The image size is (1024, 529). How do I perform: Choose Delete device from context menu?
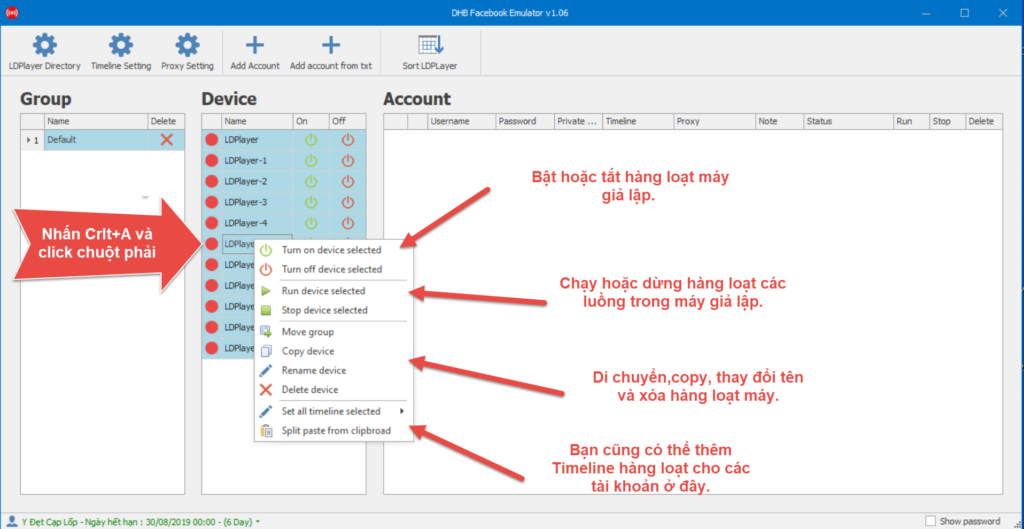coord(334,390)
